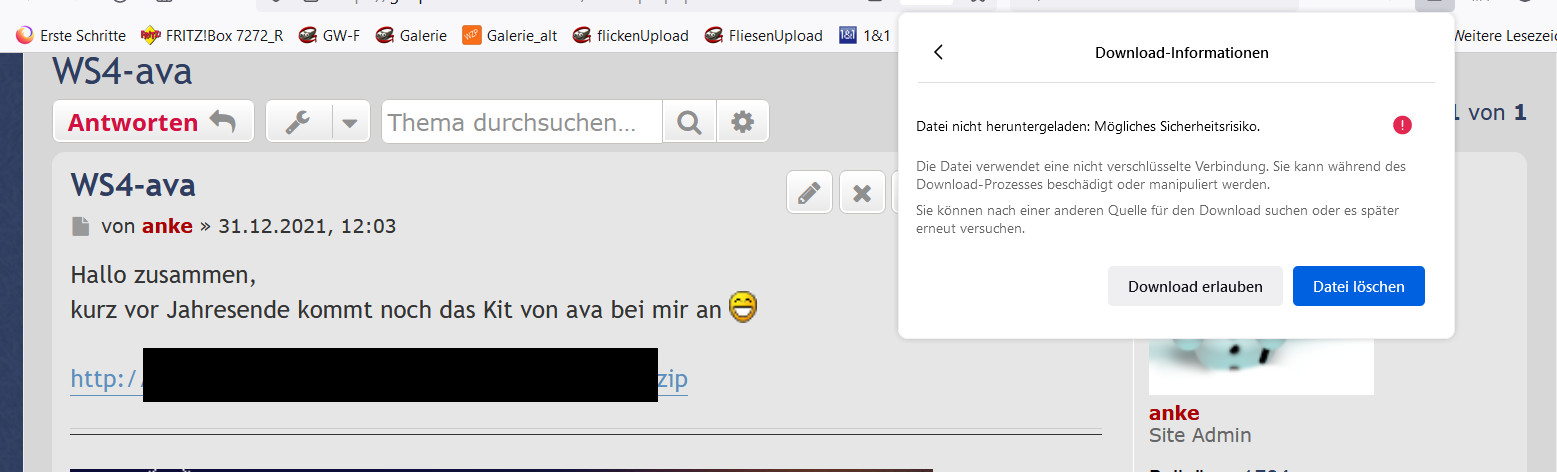Click anke's avatar image in profile sidebar

click(1261, 367)
